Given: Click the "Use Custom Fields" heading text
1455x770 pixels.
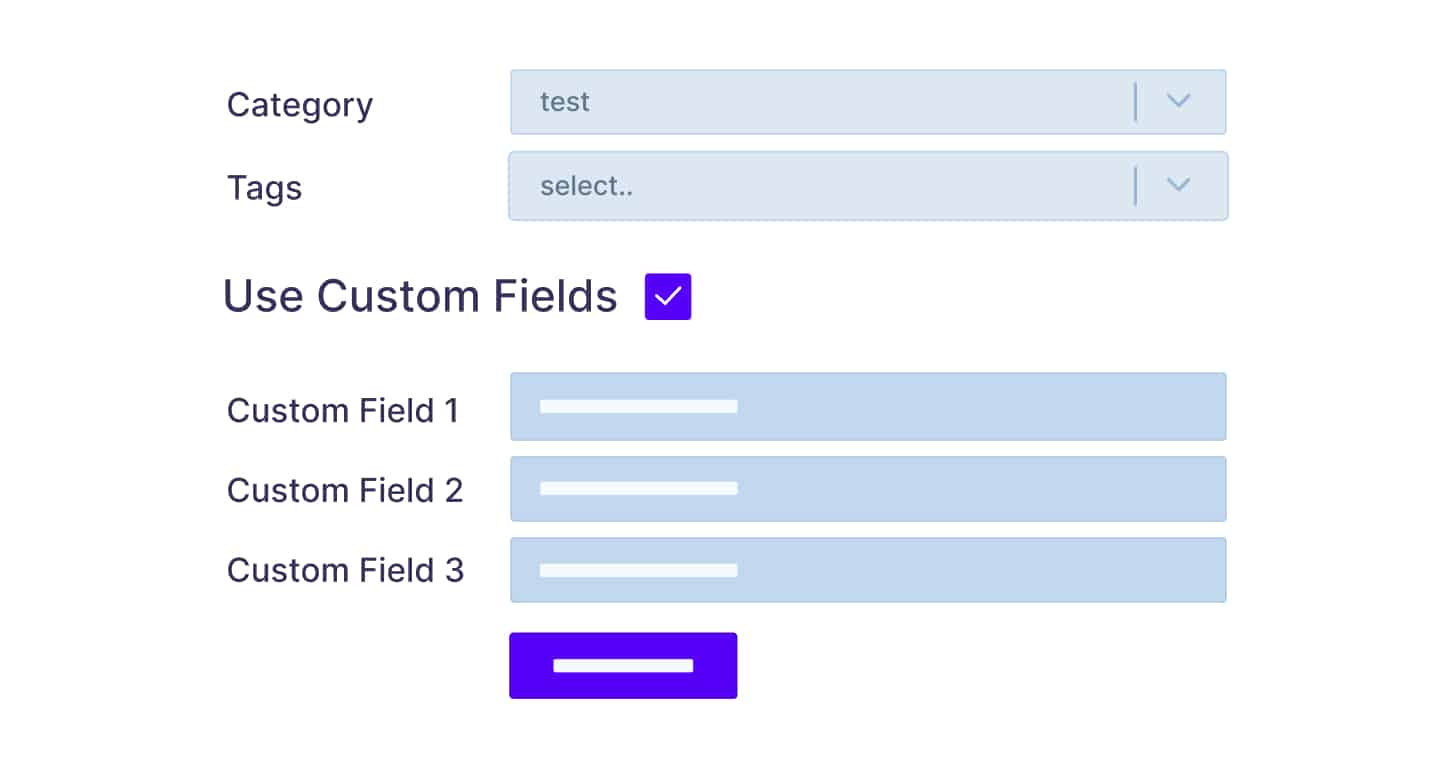Looking at the screenshot, I should 420,296.
